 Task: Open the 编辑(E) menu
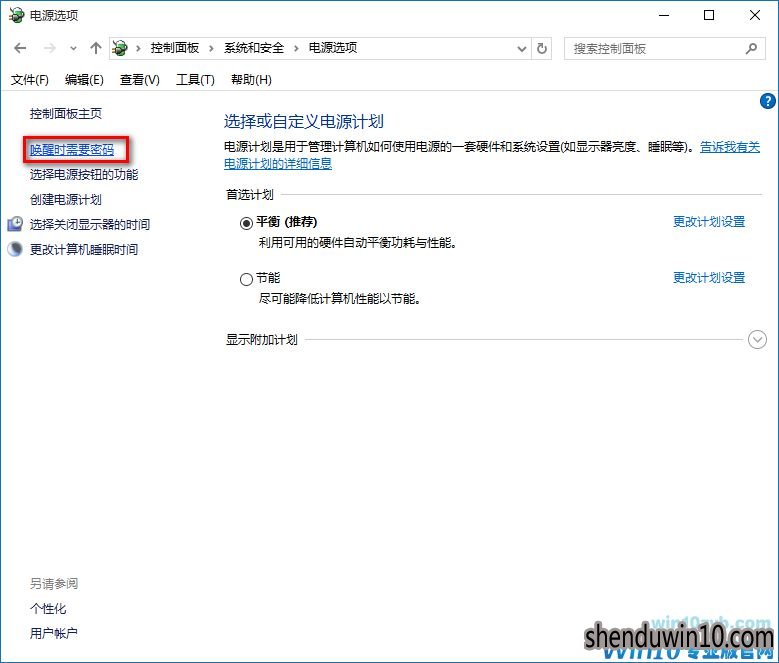coord(84,79)
